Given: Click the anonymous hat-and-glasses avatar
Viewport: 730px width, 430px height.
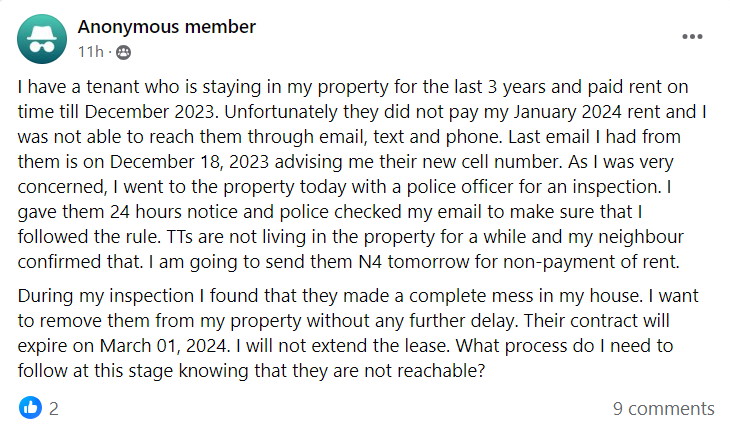Looking at the screenshot, I should pos(42,39).
